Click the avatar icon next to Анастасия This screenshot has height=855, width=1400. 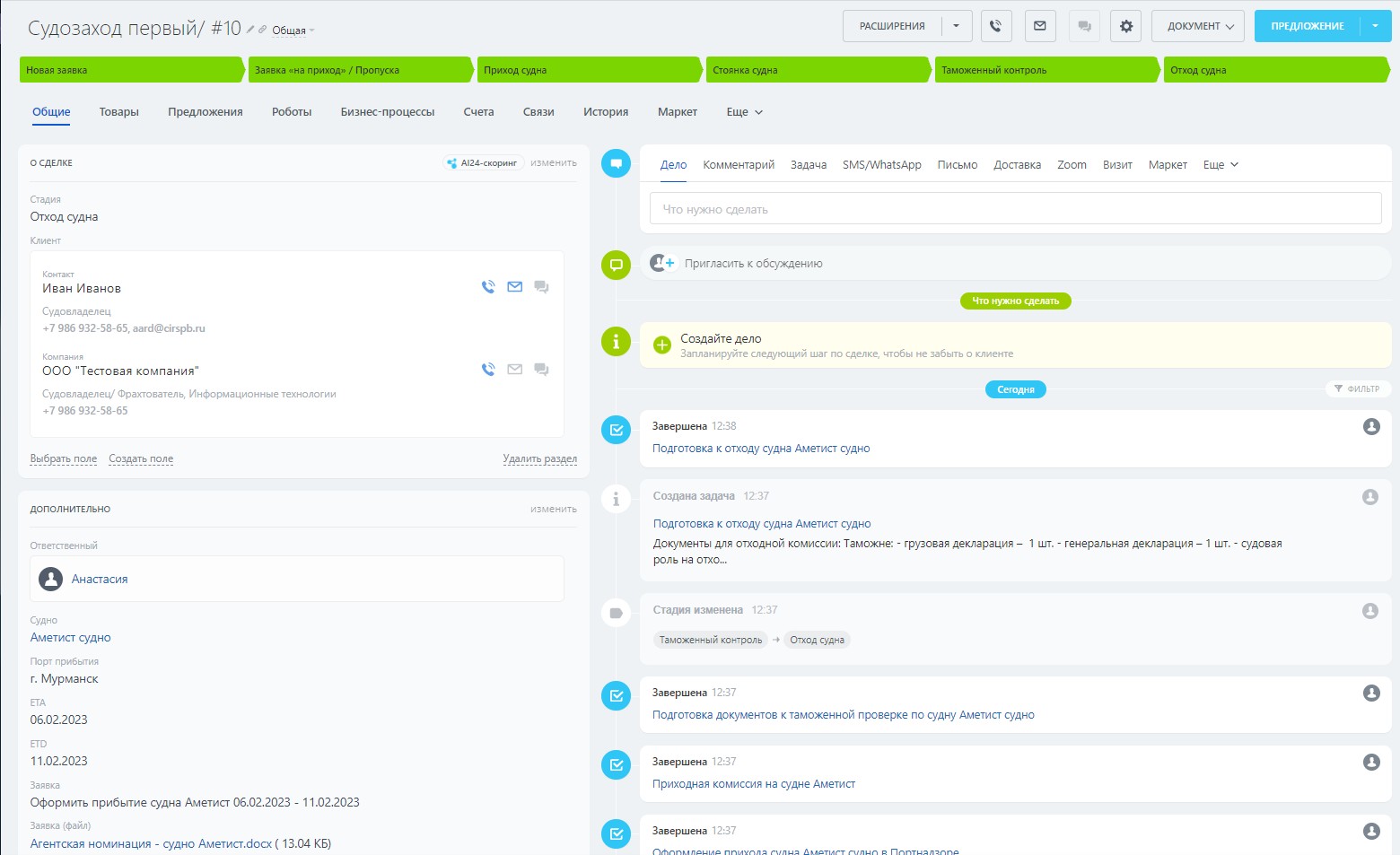(x=51, y=579)
